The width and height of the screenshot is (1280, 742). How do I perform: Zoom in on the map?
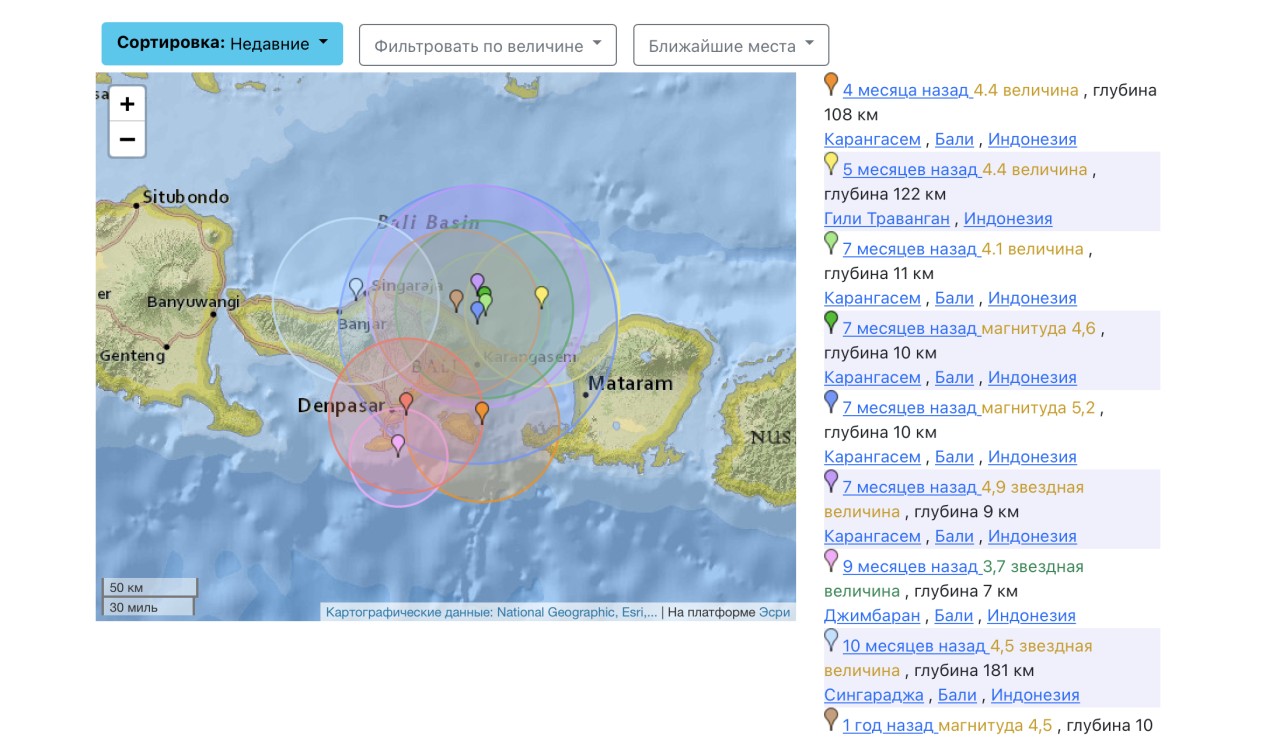(x=127, y=104)
